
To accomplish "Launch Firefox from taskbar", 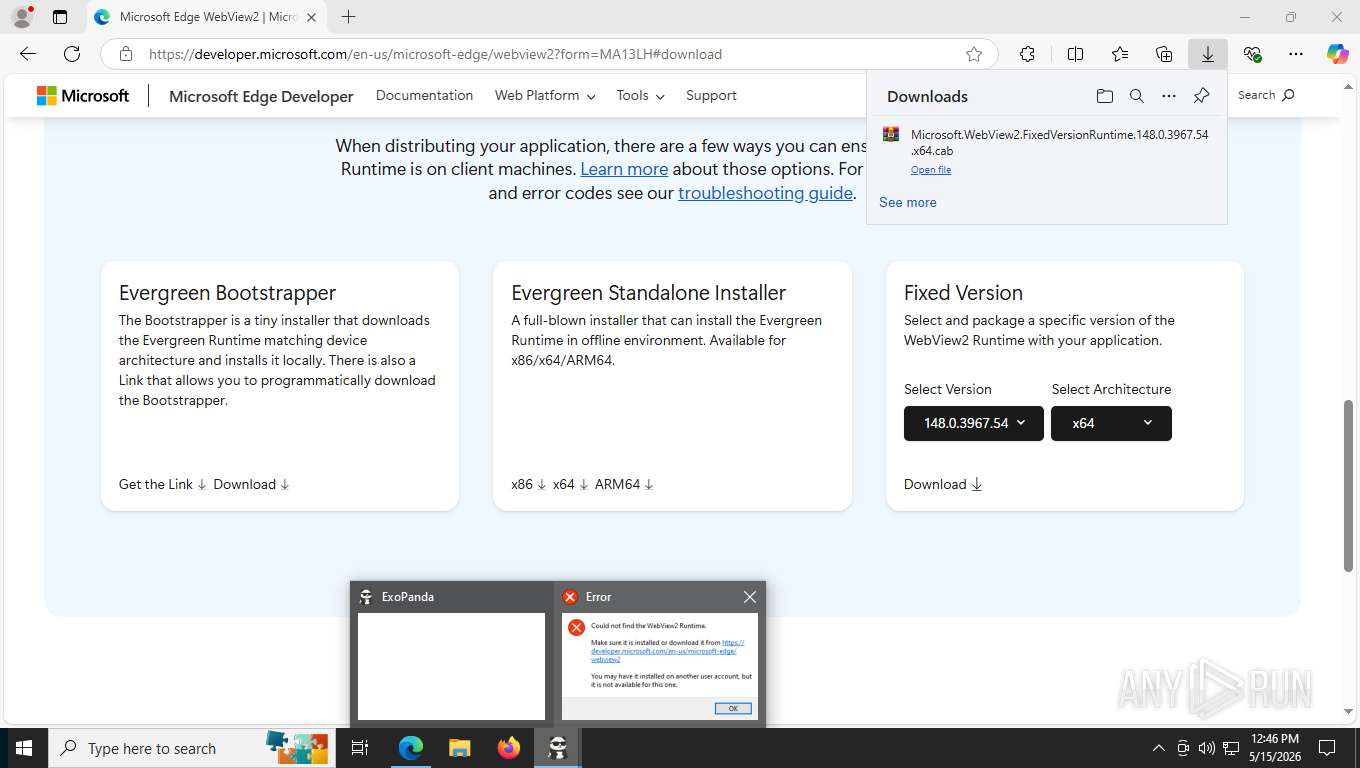I will [x=509, y=748].
